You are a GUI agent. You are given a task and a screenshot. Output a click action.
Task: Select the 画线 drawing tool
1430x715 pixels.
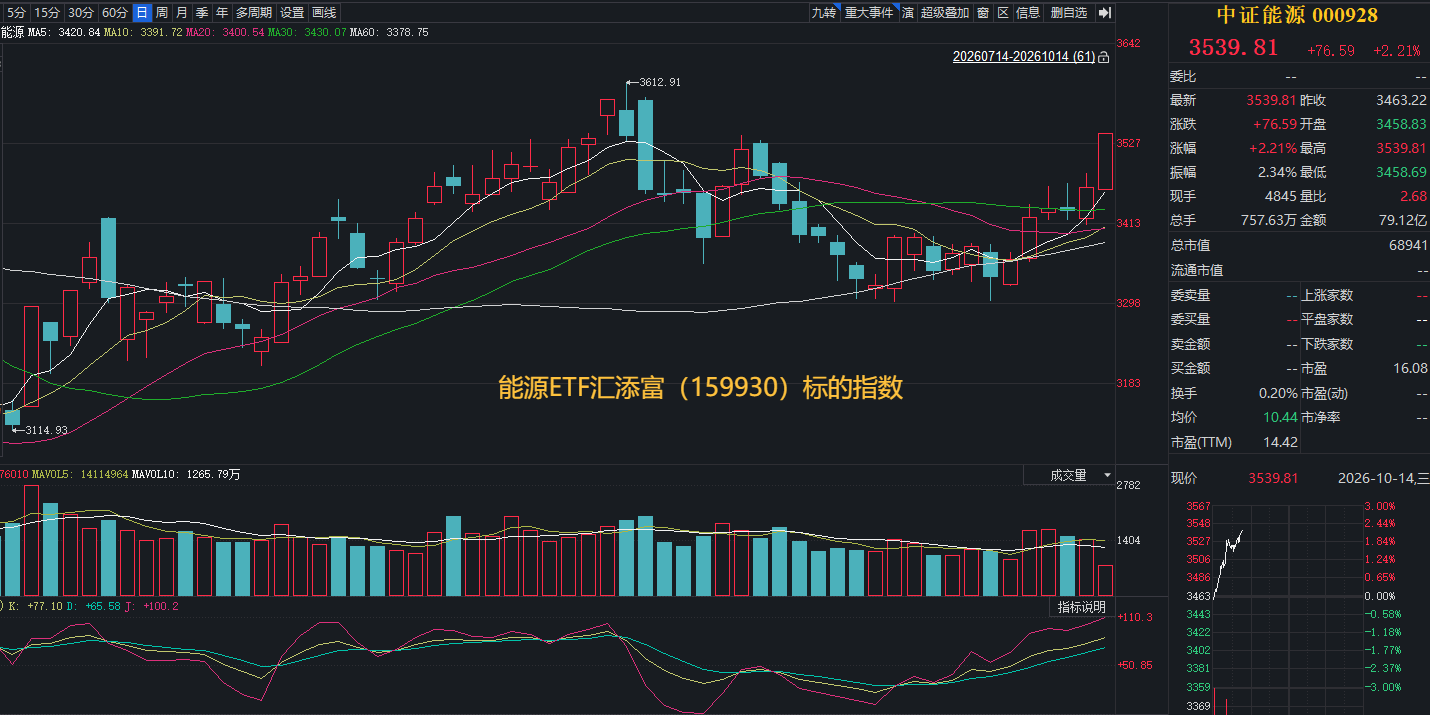pyautogui.click(x=324, y=13)
